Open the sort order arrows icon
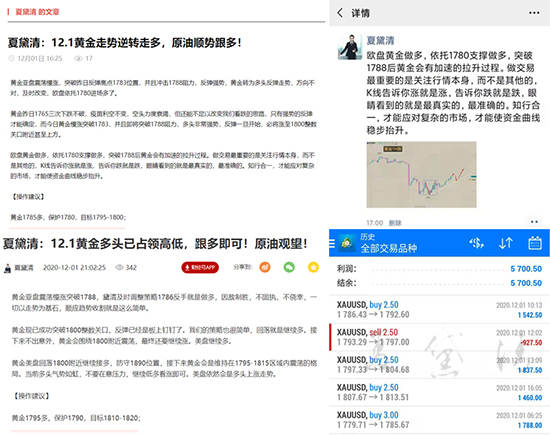Viewport: 550px width, 435px height. point(505,243)
